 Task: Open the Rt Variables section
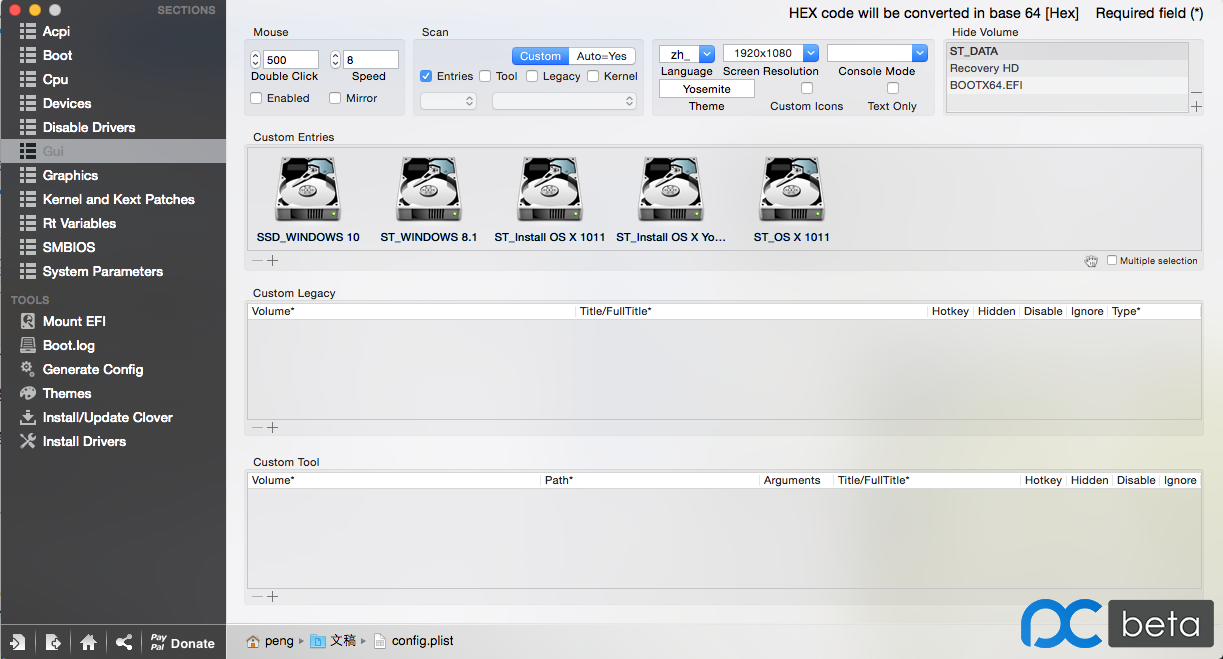[x=113, y=223]
